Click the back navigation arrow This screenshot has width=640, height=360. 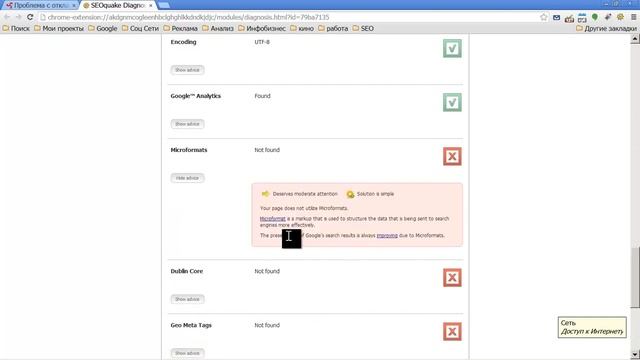pos(7,17)
